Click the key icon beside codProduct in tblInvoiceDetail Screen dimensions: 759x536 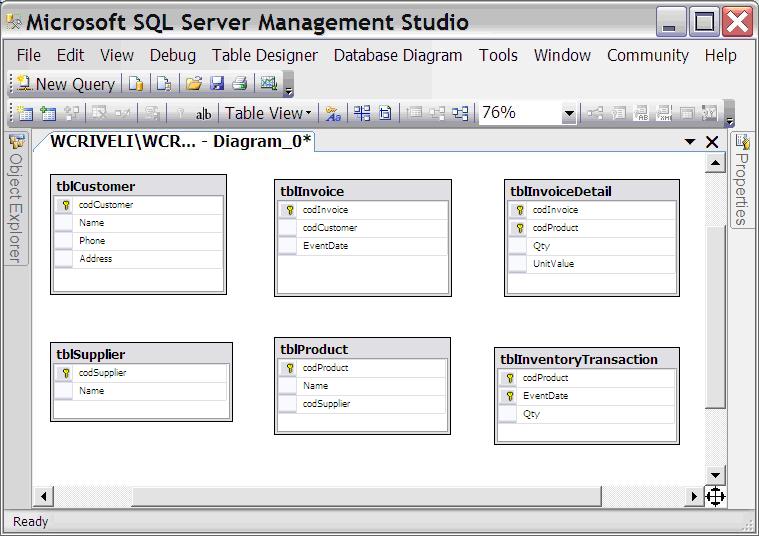click(519, 228)
